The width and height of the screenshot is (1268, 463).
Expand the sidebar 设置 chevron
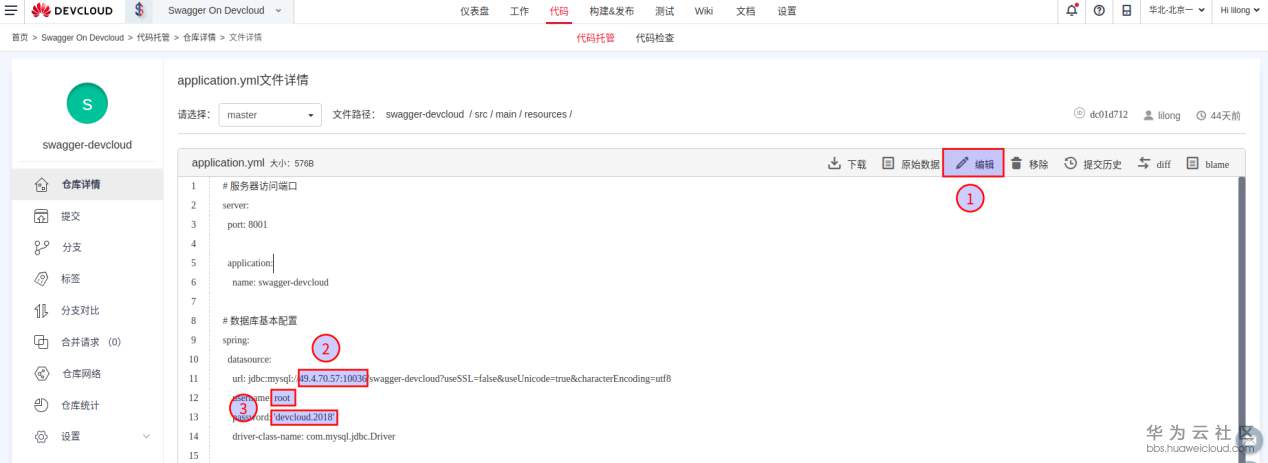coord(146,437)
